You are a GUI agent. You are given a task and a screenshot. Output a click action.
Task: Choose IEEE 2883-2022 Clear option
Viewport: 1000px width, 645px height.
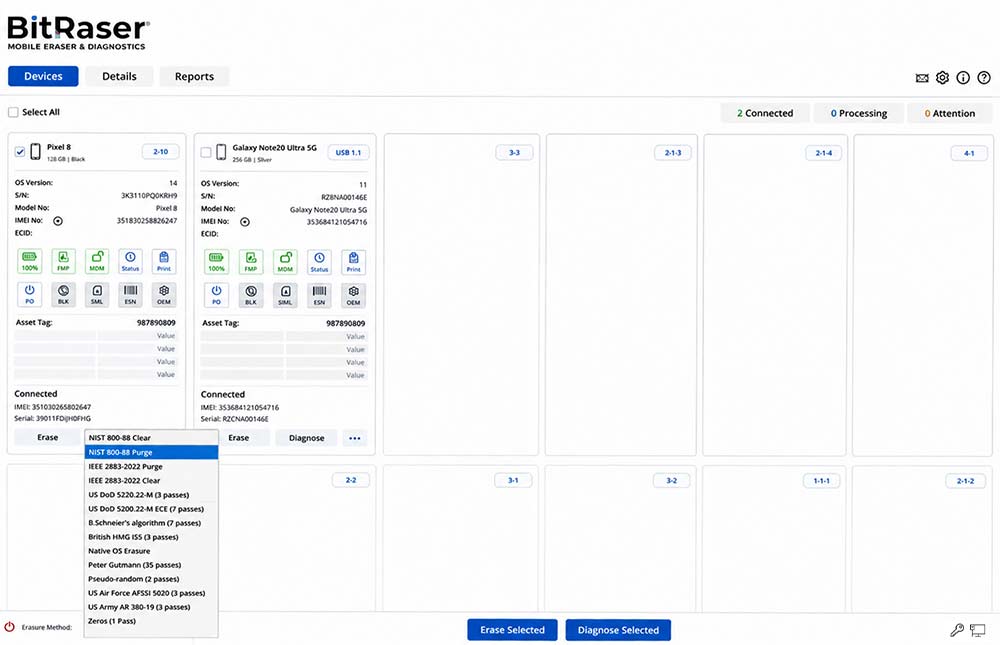(151, 480)
